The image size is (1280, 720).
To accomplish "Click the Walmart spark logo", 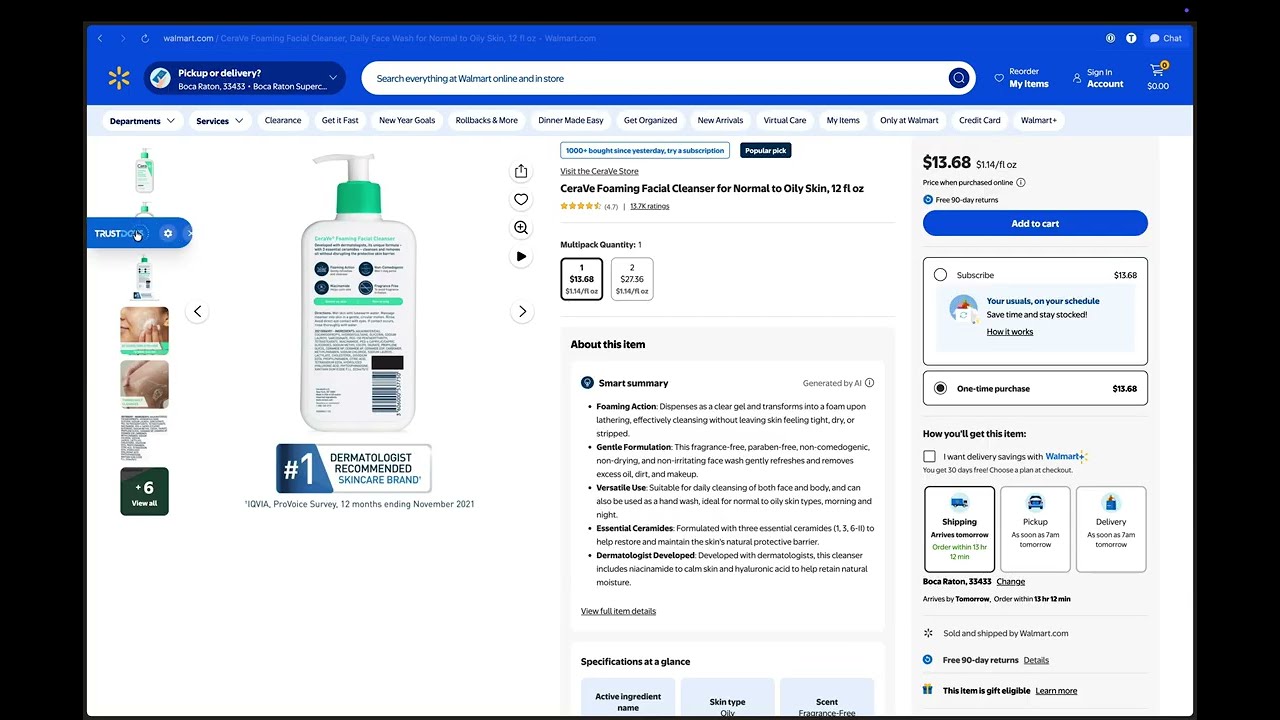I will coord(119,78).
